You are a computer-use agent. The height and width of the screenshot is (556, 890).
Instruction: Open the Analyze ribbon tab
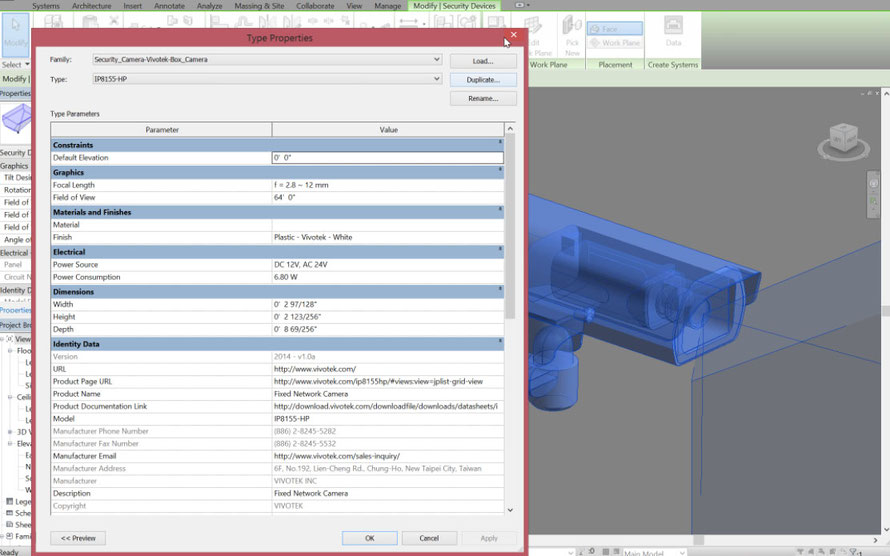point(209,6)
